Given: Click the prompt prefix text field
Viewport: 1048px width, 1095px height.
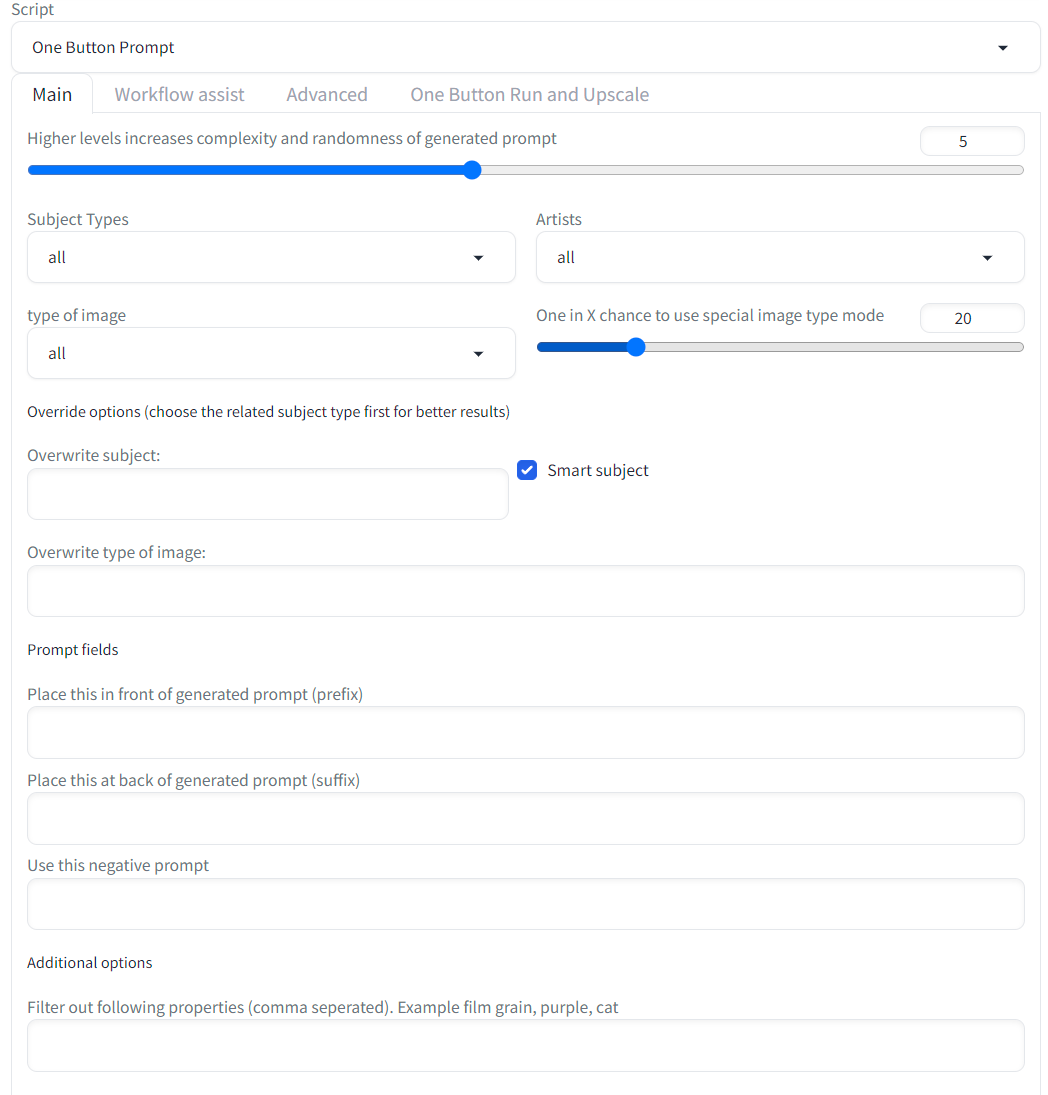Looking at the screenshot, I should pyautogui.click(x=525, y=732).
